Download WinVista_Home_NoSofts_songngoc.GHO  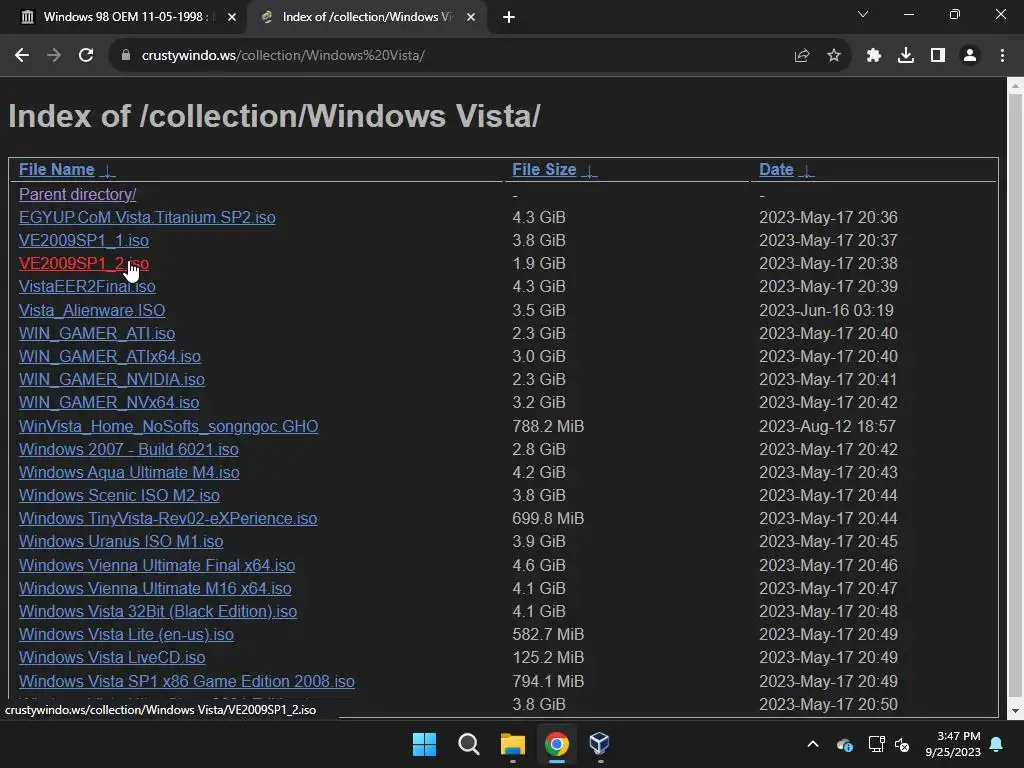tap(168, 426)
